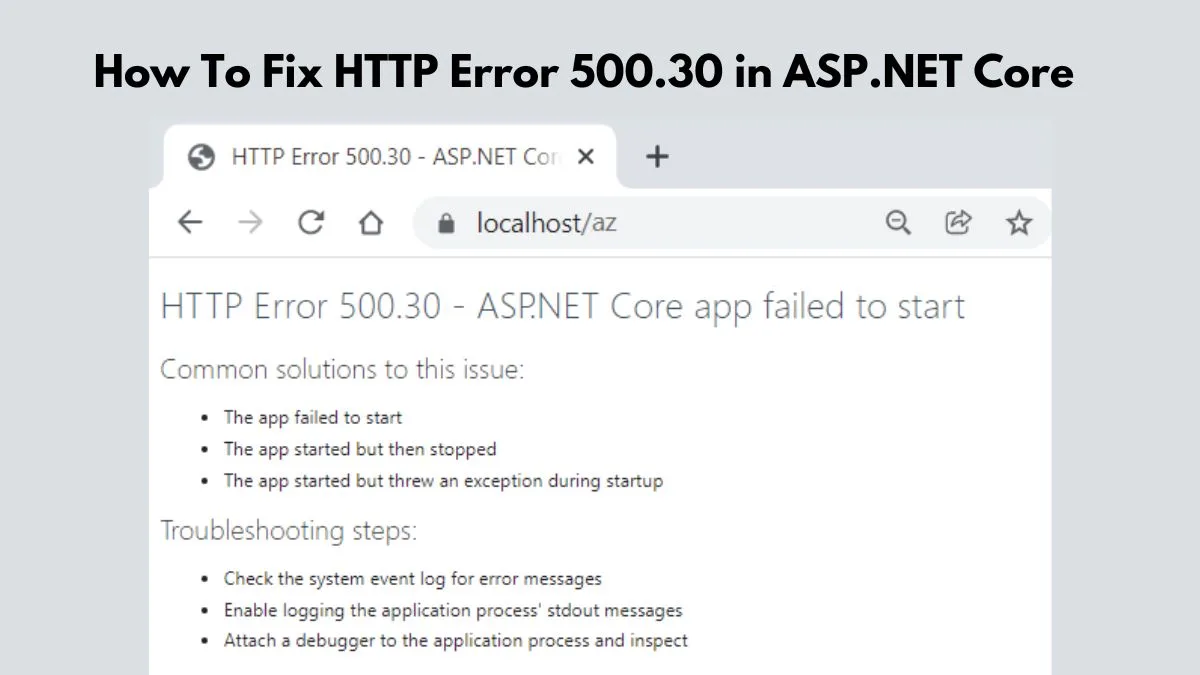1200x675 pixels.
Task: Open the browser home page
Action: [371, 222]
